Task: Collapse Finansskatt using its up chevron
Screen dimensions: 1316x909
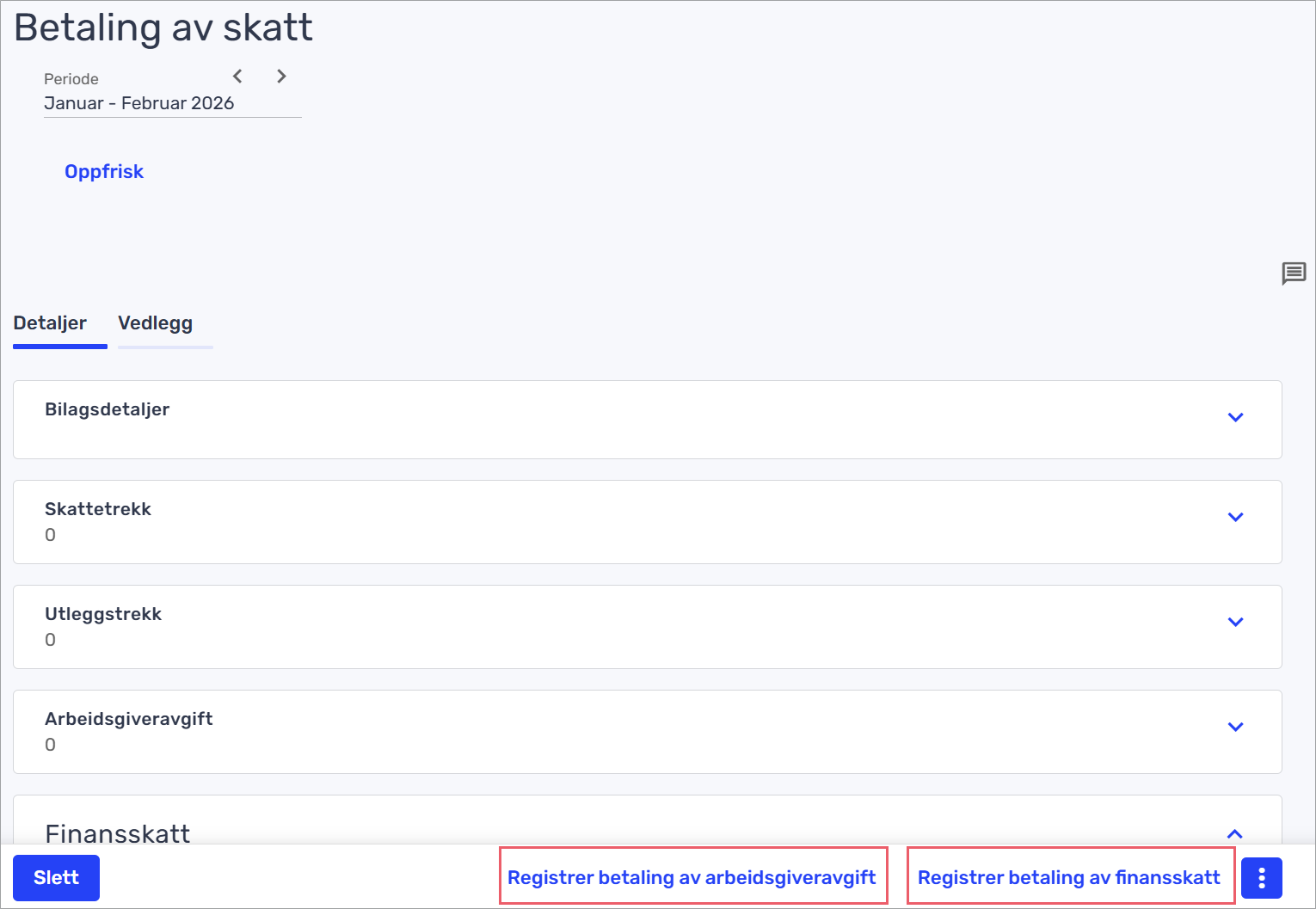Action: (x=1234, y=833)
